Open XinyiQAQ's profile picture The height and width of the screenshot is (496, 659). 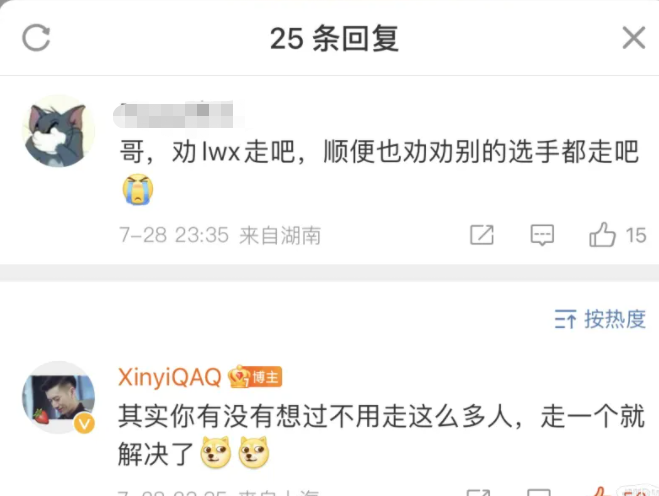click(58, 397)
